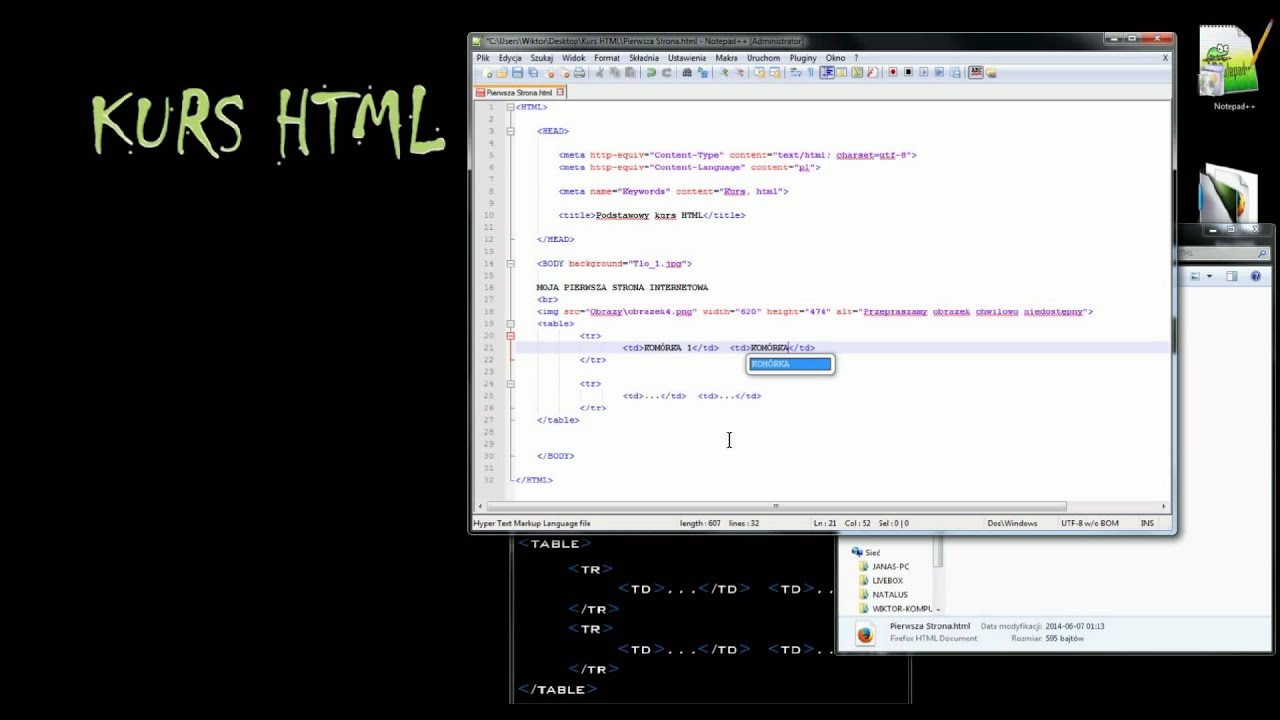This screenshot has height=720, width=1280.
Task: Pick KOMÓRKA from the autocomplete popup
Action: click(790, 364)
